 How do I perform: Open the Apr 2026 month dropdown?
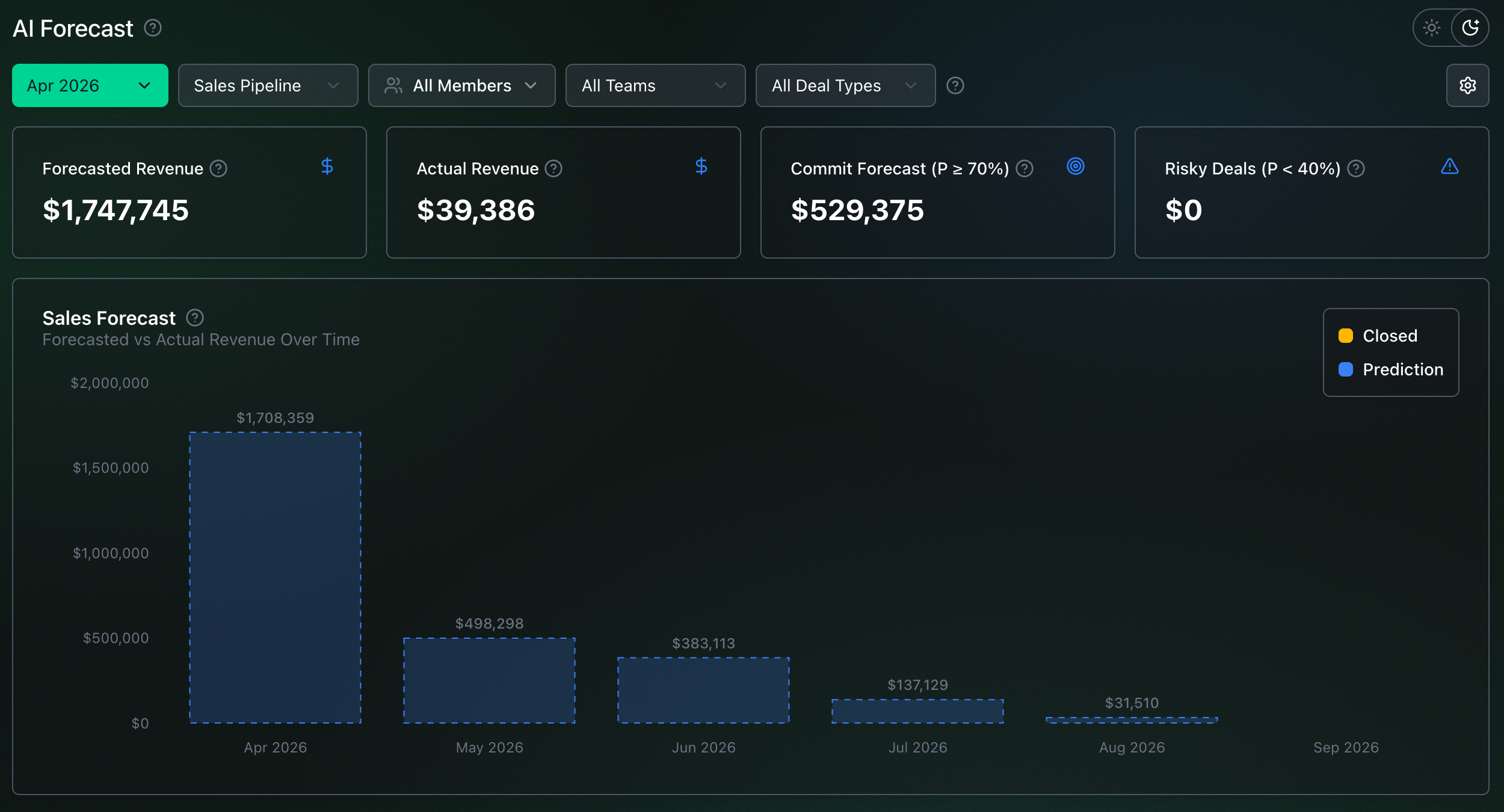coord(90,85)
